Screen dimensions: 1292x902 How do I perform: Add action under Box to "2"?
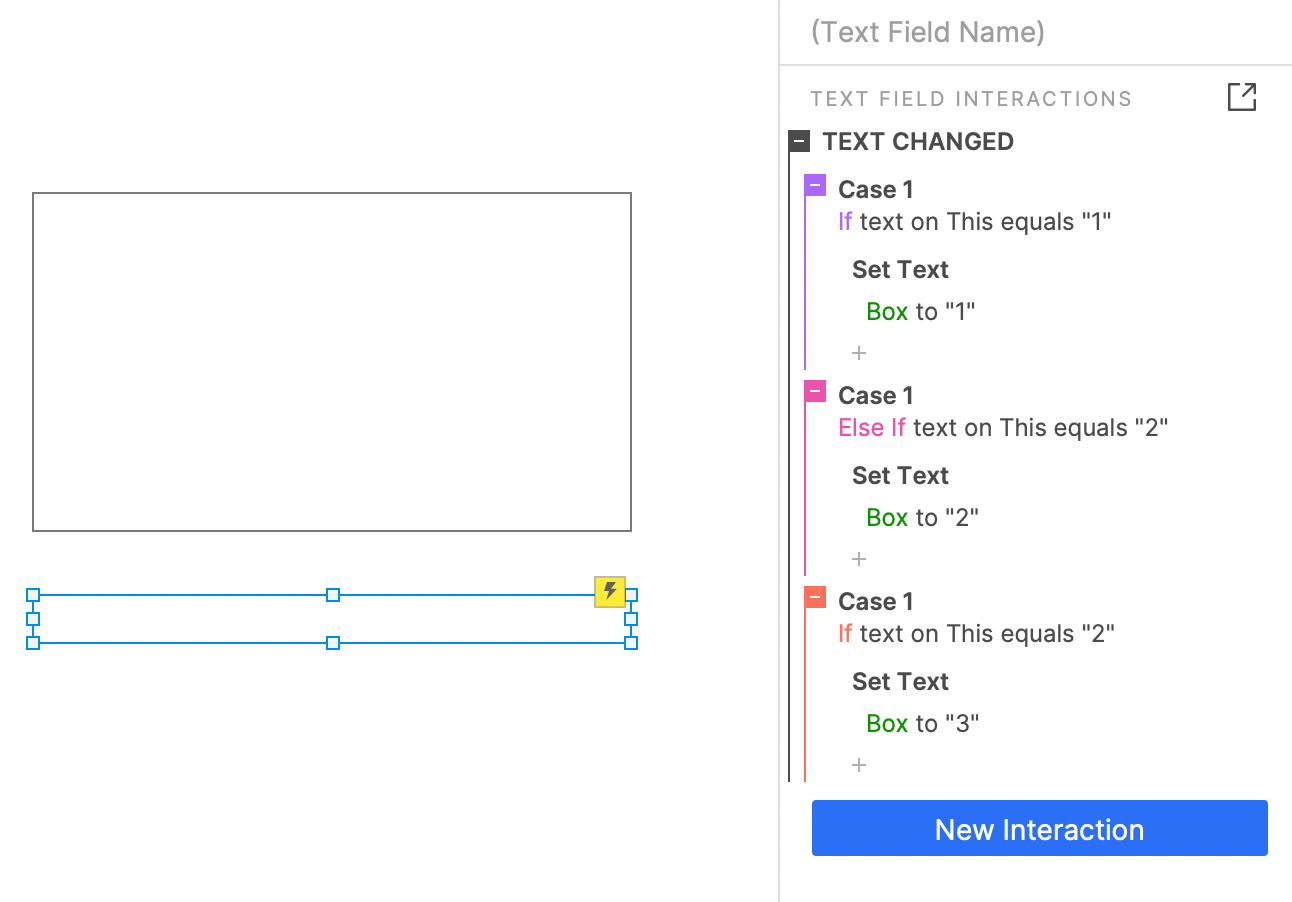pos(859,559)
